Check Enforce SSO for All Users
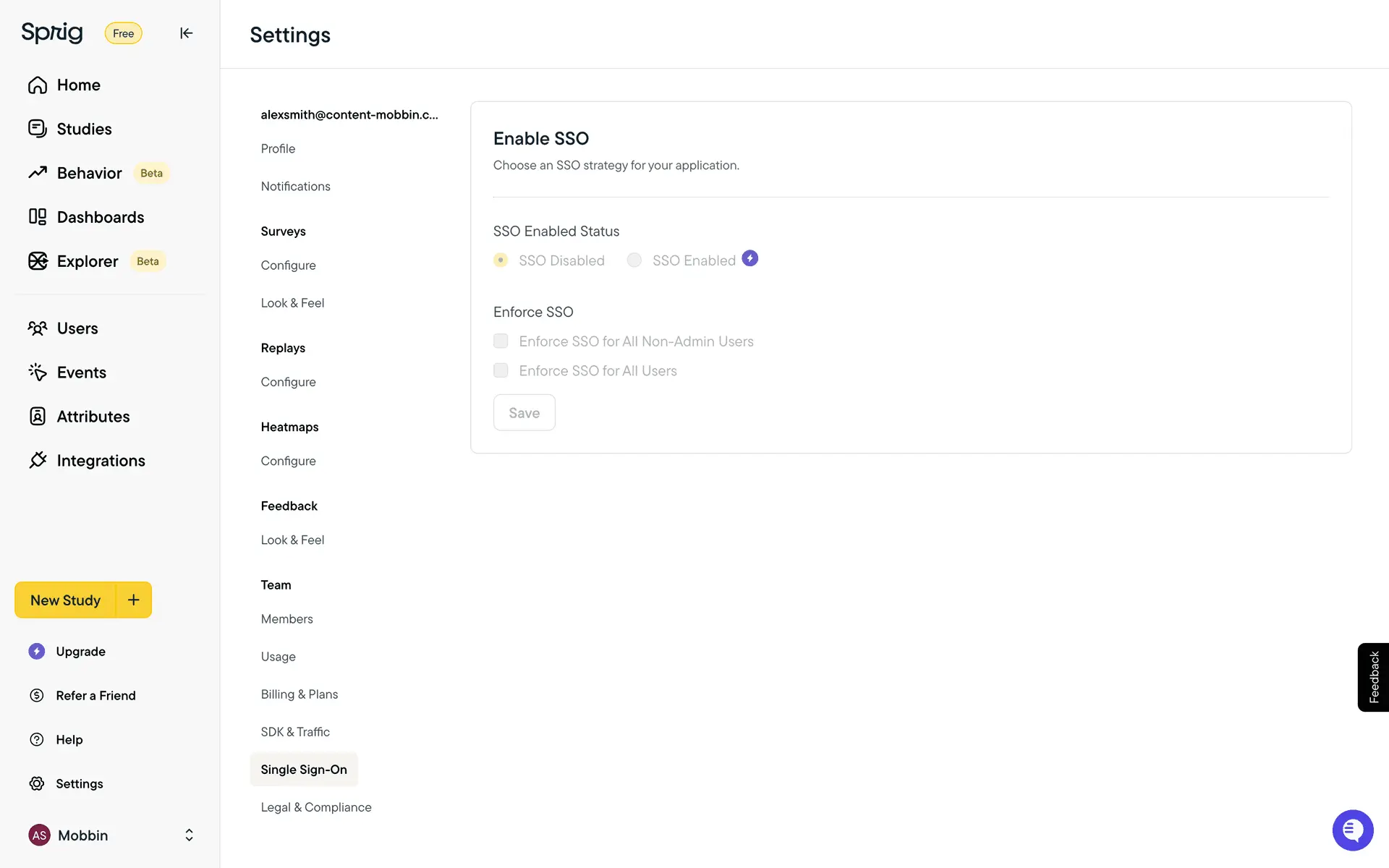 click(x=501, y=370)
